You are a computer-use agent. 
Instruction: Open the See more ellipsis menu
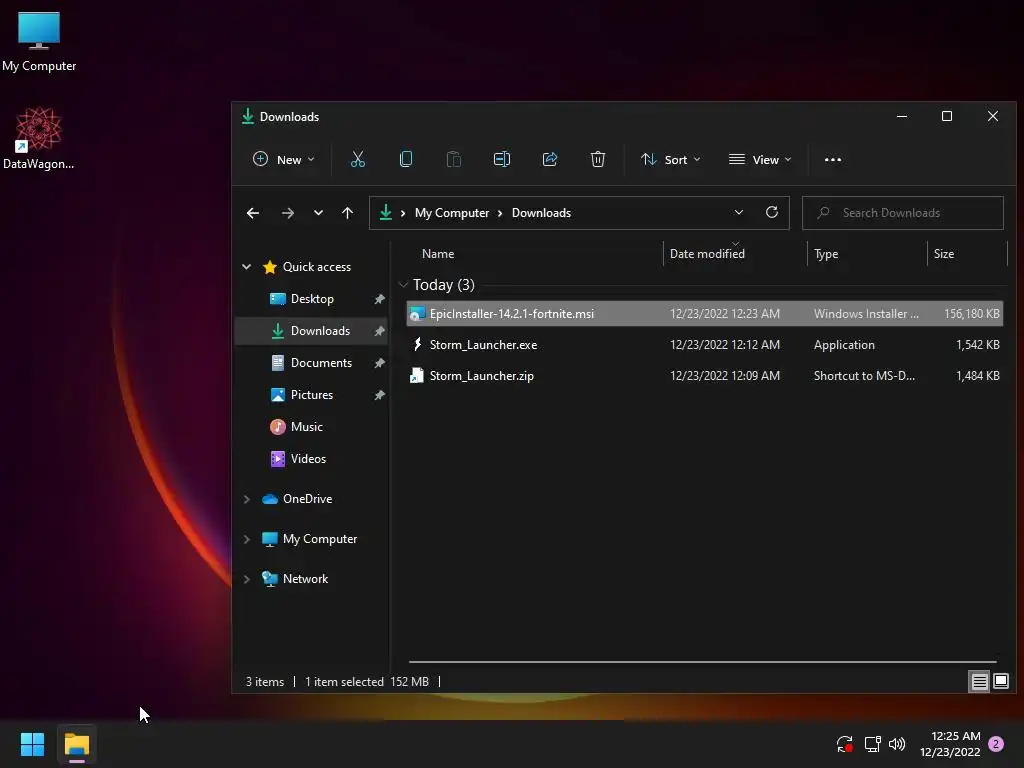coord(833,159)
